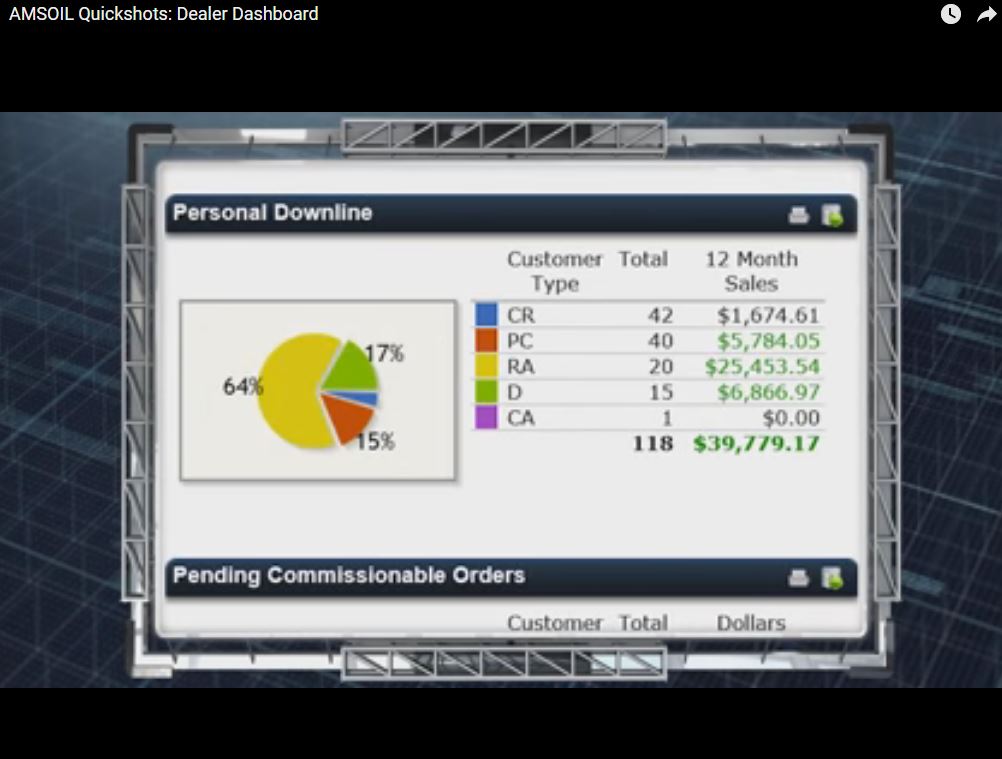Click the $6,866.97 sales value
Image resolution: width=1002 pixels, height=759 pixels.
(767, 392)
